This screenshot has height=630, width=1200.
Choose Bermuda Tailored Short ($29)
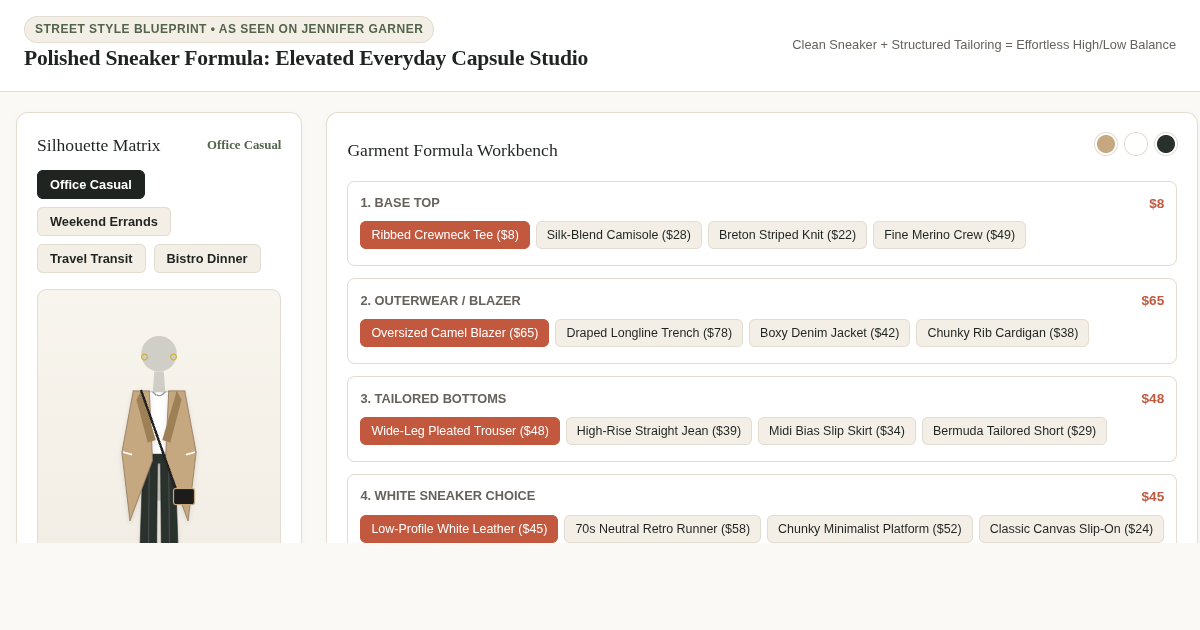coord(1014,431)
